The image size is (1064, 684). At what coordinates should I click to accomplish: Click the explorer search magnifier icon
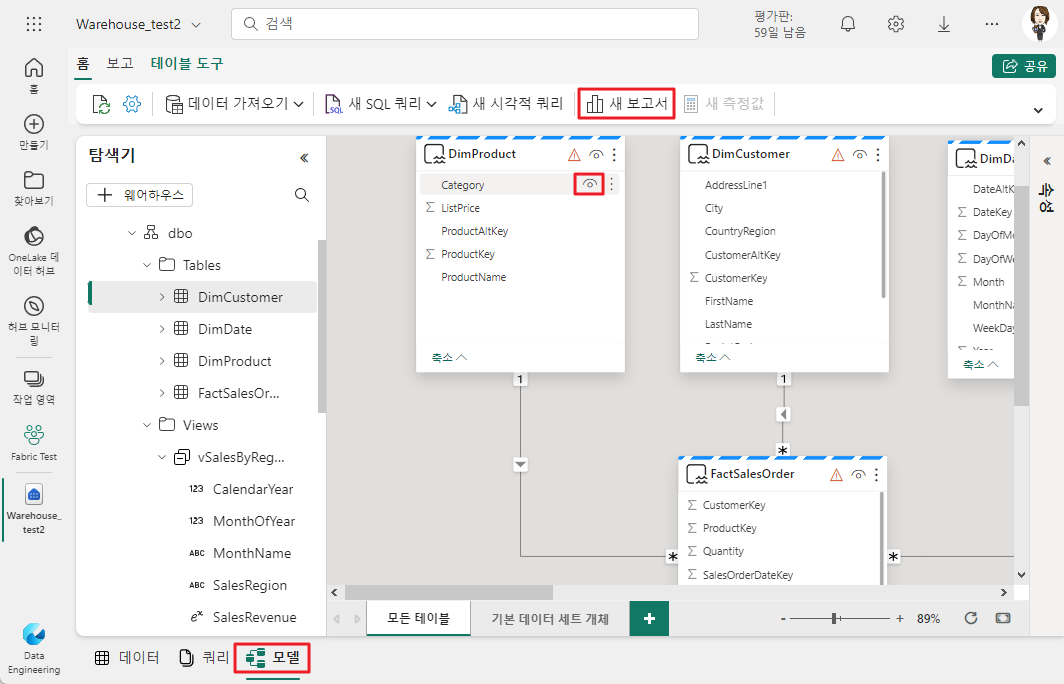point(302,195)
